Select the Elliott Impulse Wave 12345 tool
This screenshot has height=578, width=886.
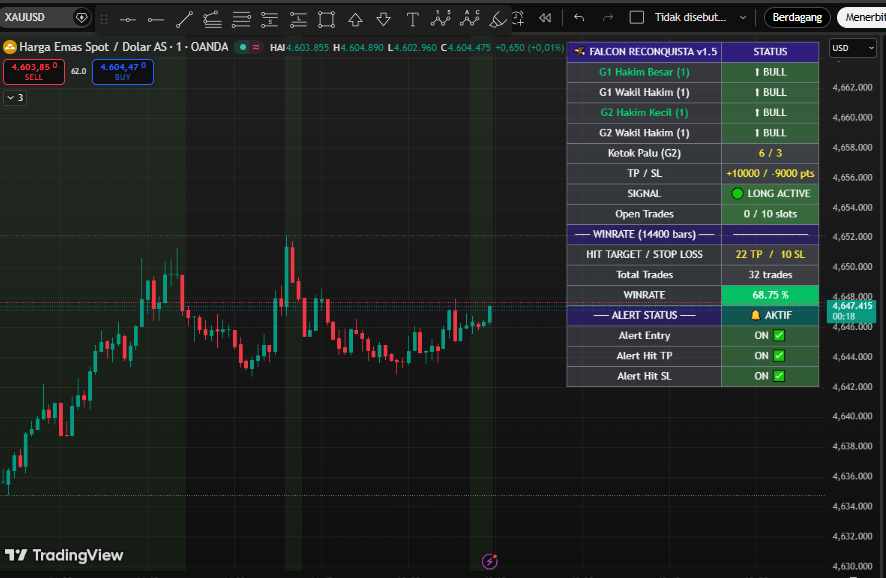441,19
